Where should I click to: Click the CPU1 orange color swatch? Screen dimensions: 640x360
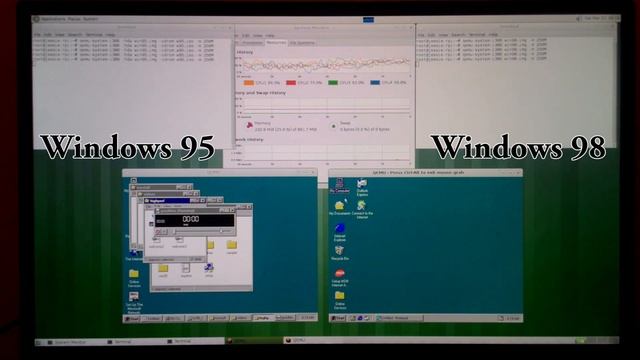249,82
